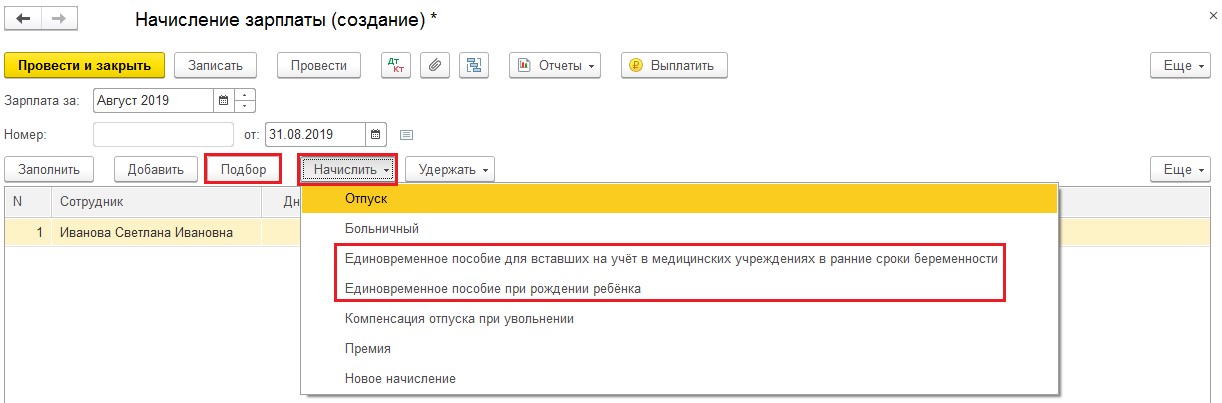The height and width of the screenshot is (403, 1222).
Task: Click the Номер input field
Action: (x=163, y=134)
